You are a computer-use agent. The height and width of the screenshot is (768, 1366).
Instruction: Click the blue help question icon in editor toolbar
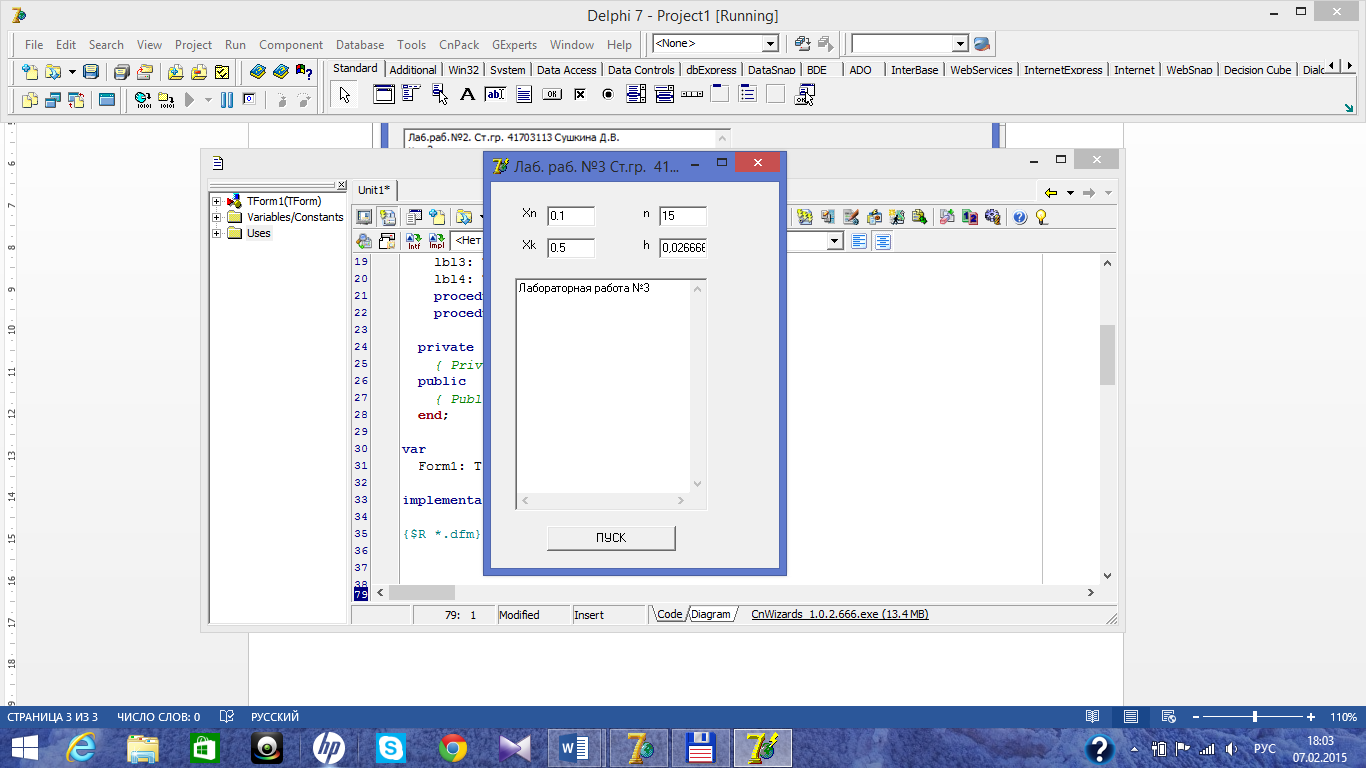1020,217
